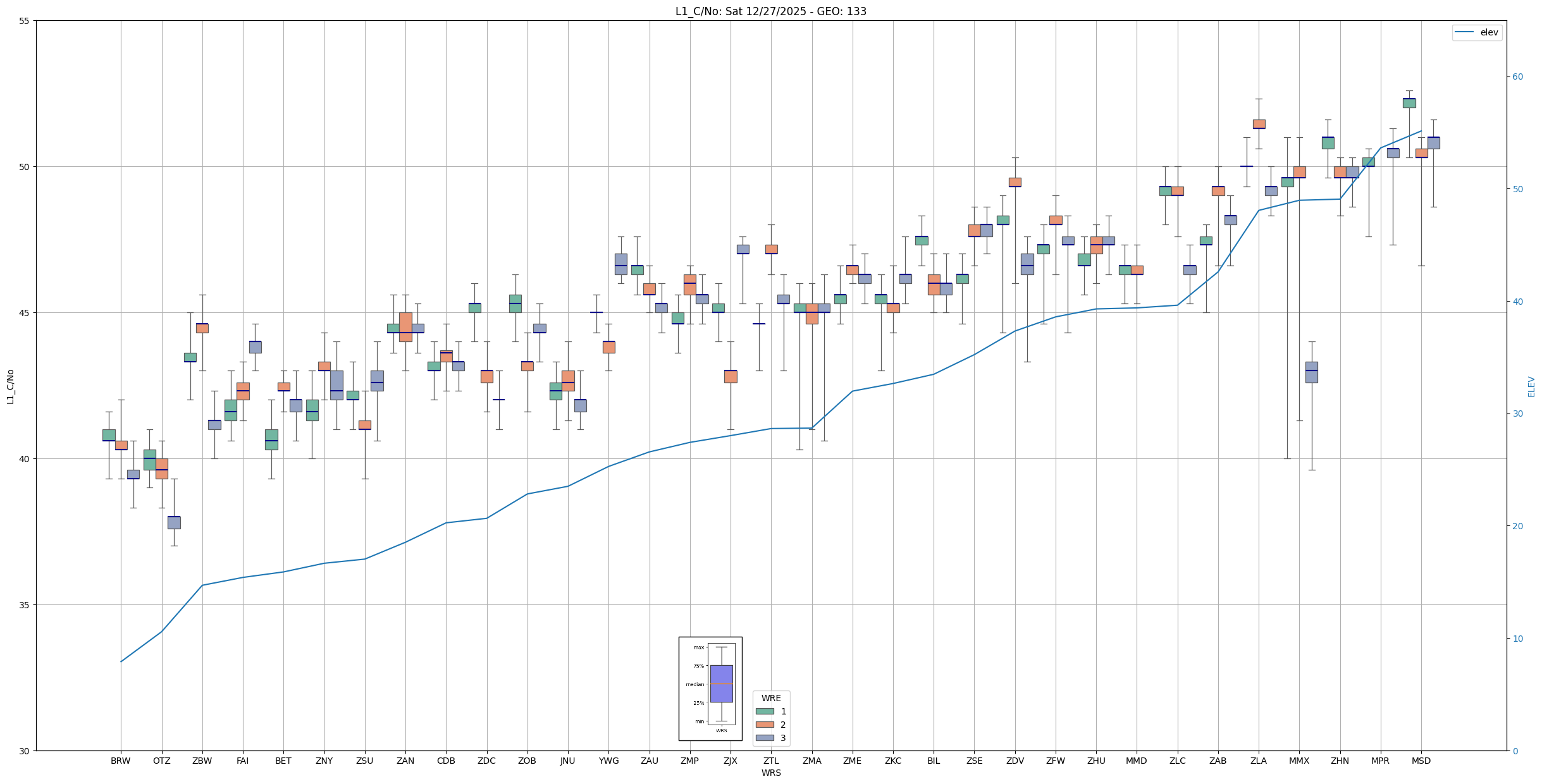This screenshot has height=784, width=1542.
Task: Click the ZTL station label
Action: [x=771, y=761]
